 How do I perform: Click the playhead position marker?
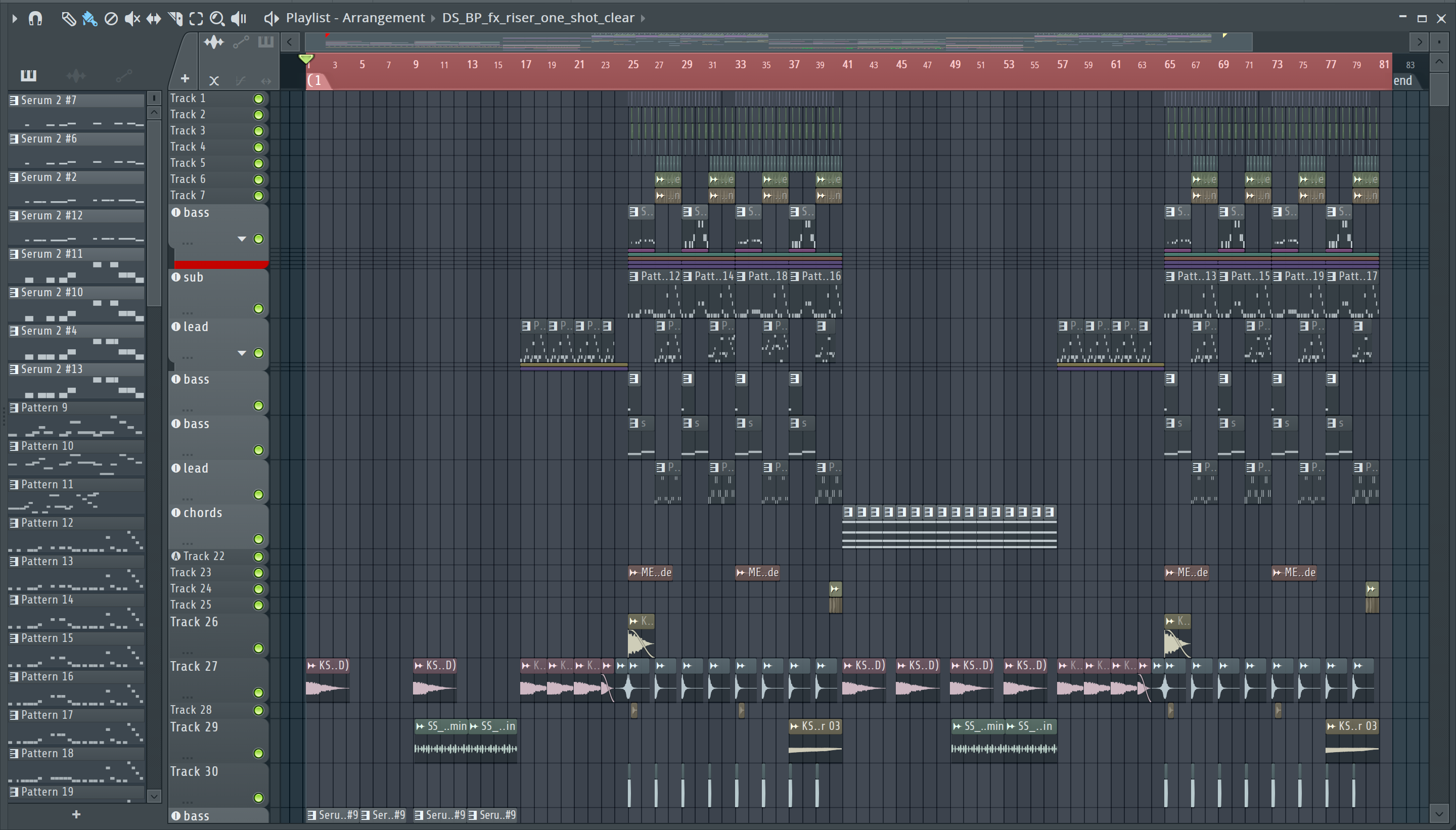[306, 59]
